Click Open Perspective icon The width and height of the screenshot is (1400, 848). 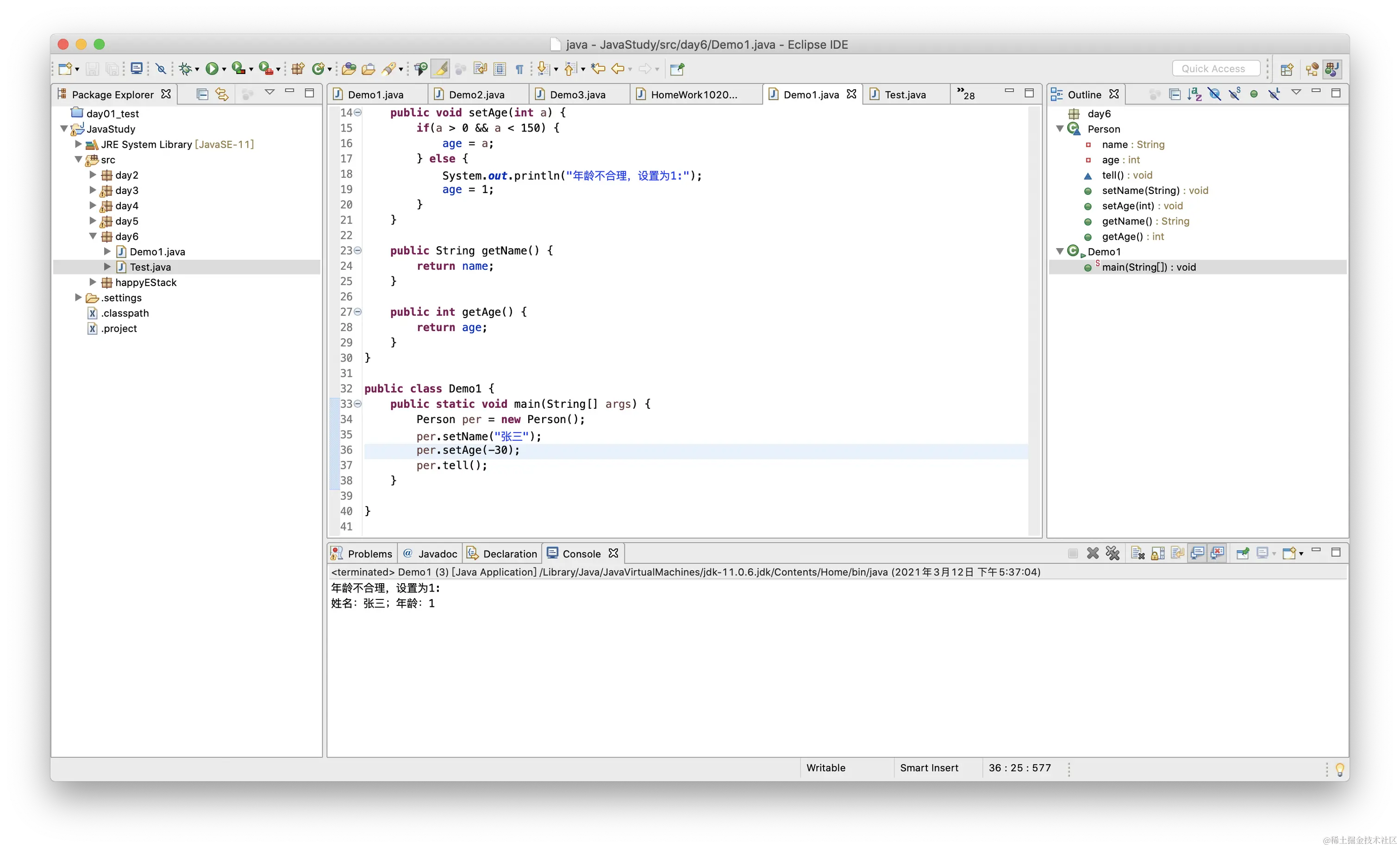(1287, 69)
